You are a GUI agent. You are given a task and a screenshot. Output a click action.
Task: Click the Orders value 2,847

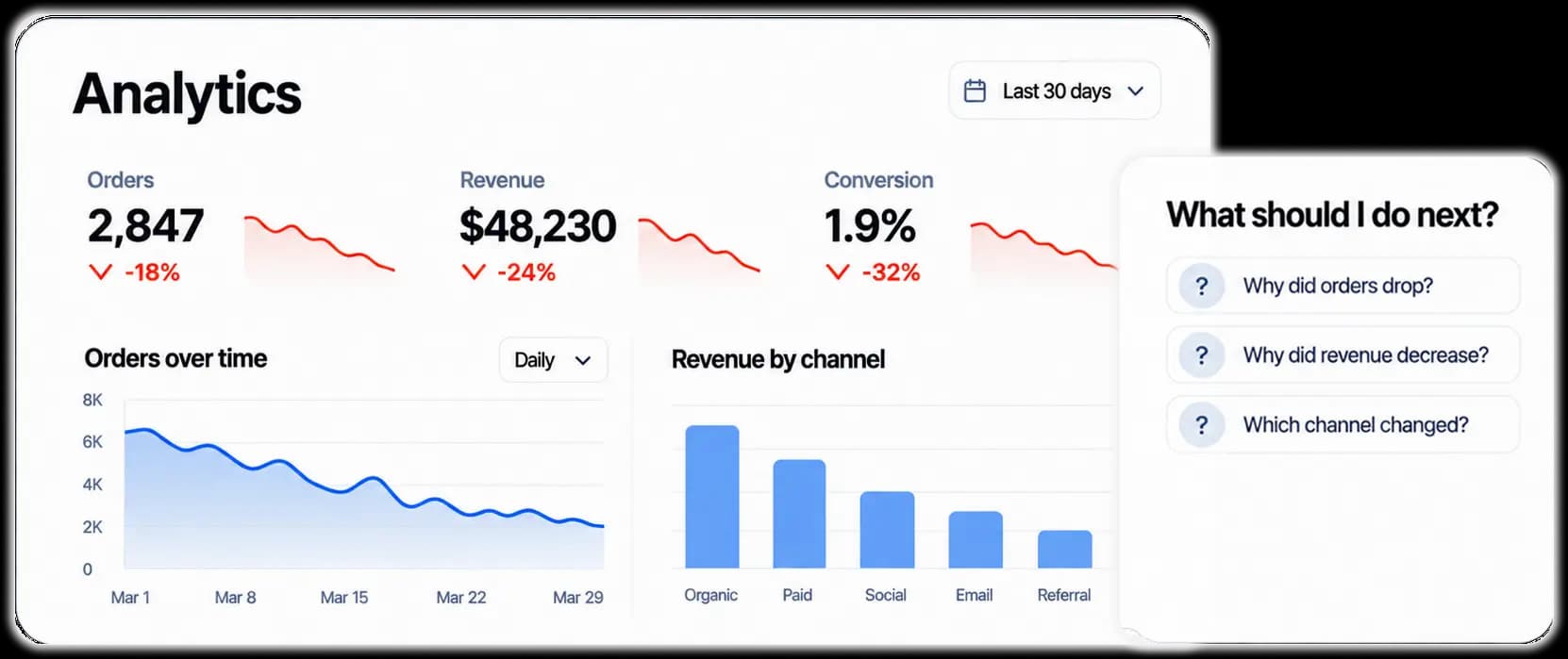click(145, 226)
